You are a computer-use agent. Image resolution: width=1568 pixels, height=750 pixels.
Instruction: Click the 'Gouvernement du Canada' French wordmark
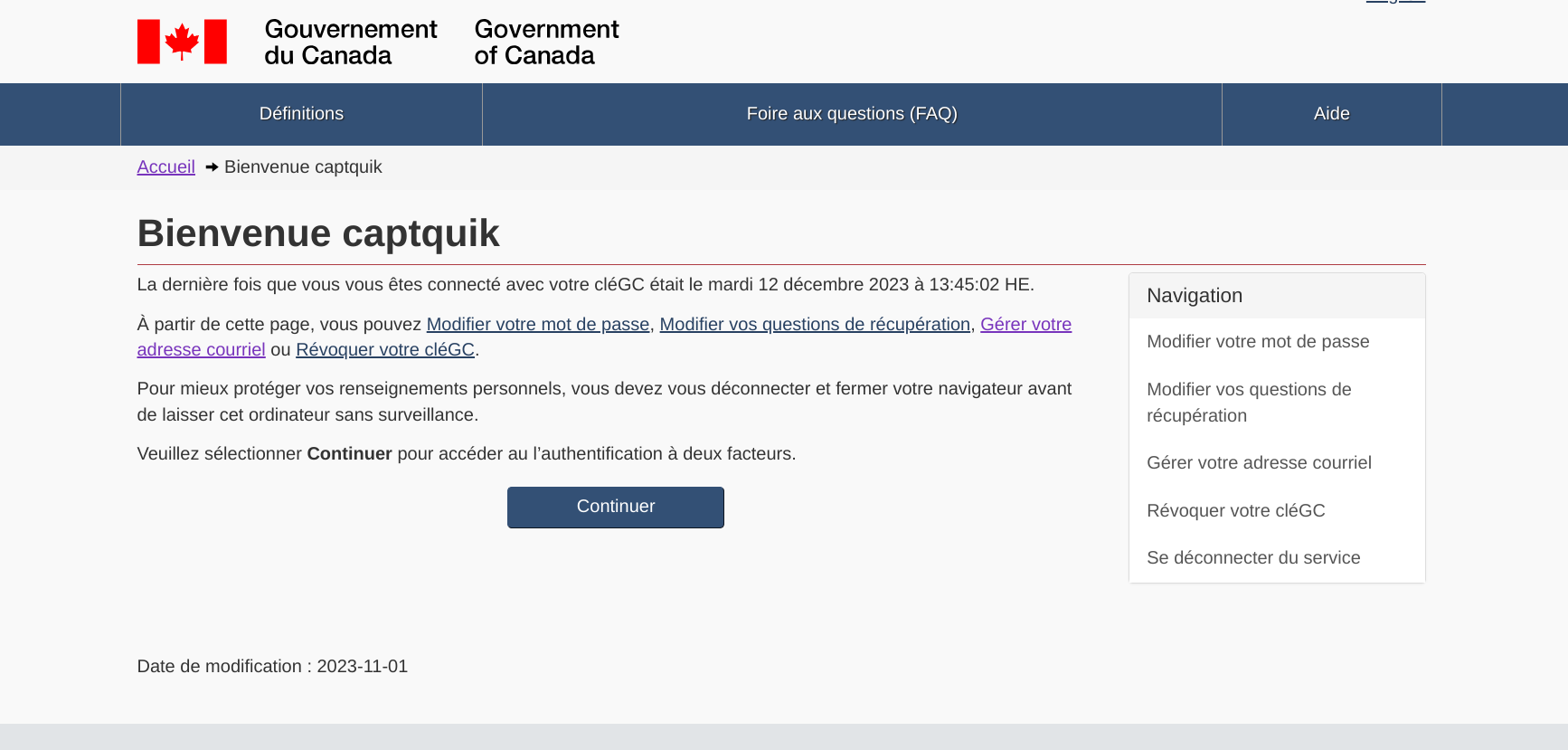pos(350,43)
